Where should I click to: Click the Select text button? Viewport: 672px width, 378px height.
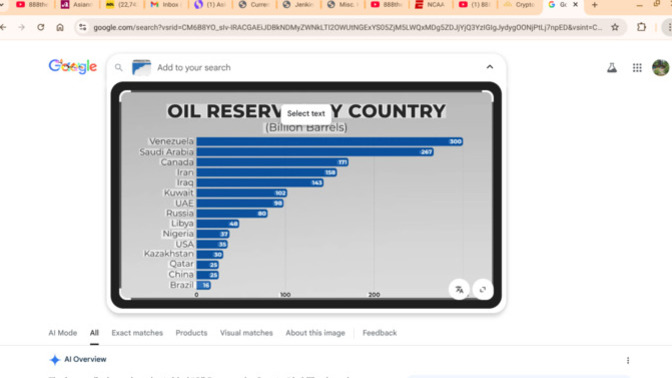[x=306, y=114]
